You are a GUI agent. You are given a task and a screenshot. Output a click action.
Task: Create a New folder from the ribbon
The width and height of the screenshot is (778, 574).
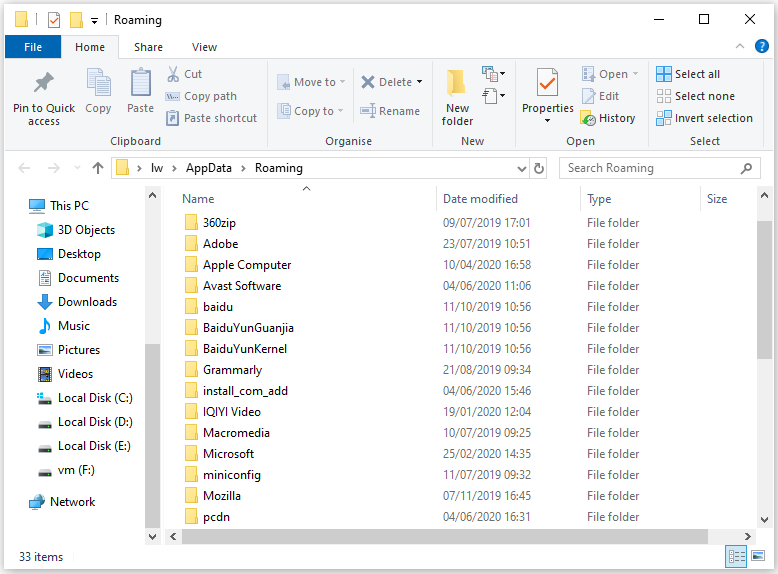(x=457, y=97)
